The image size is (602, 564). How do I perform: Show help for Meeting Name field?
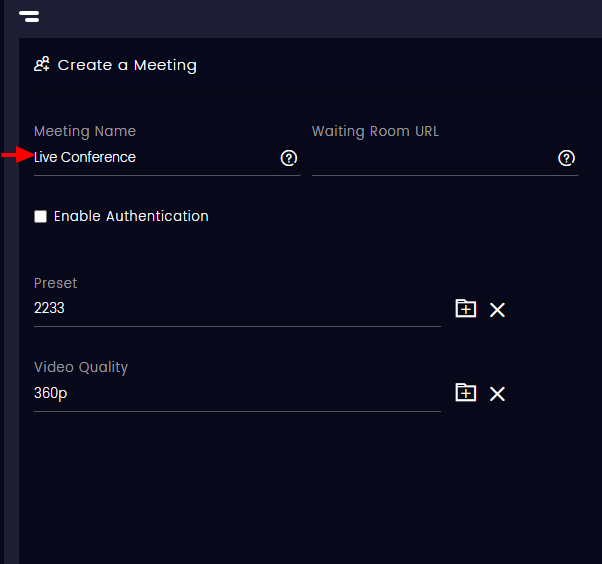tap(289, 158)
